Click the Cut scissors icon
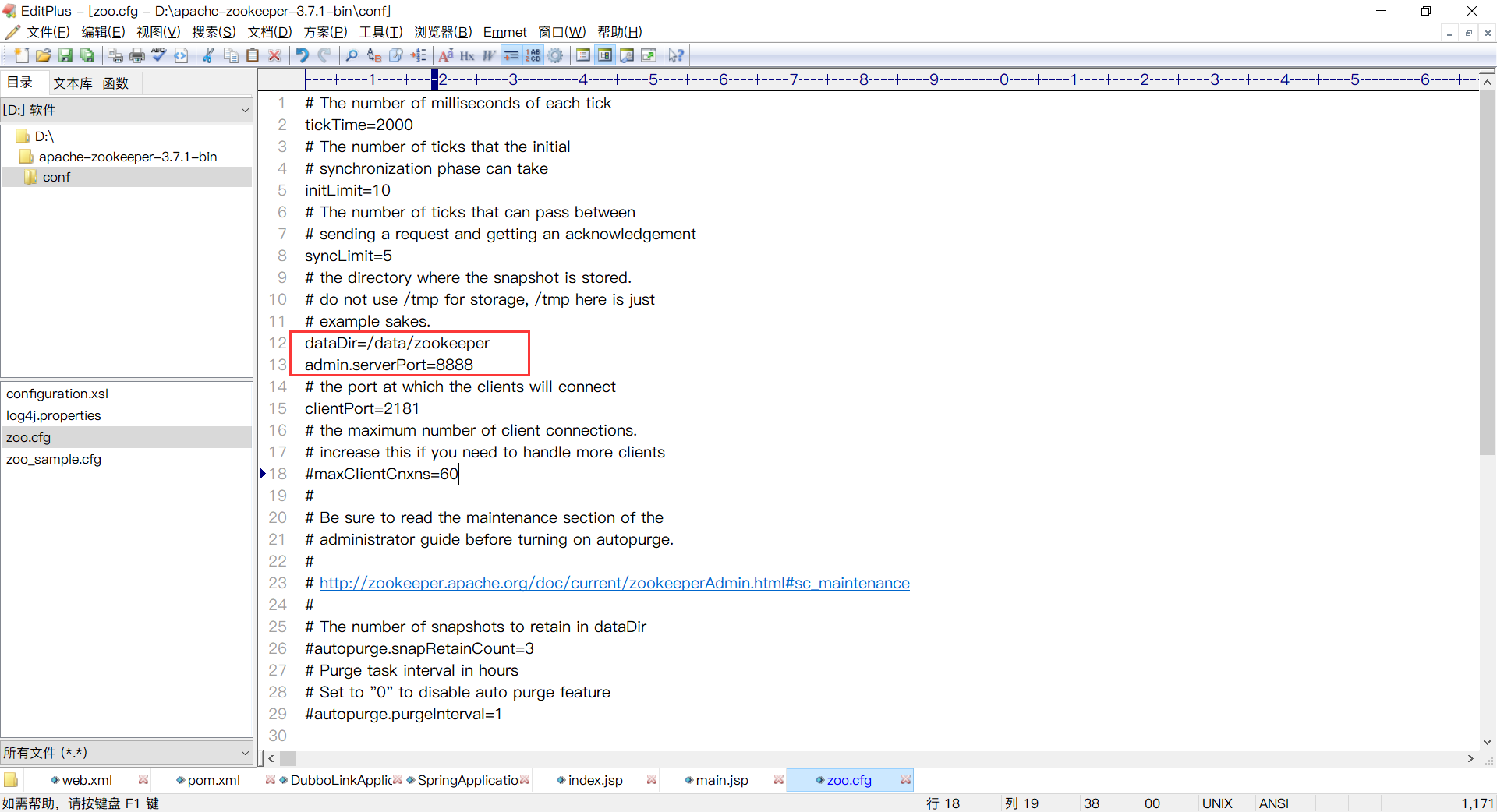The image size is (1497, 812). tap(209, 55)
